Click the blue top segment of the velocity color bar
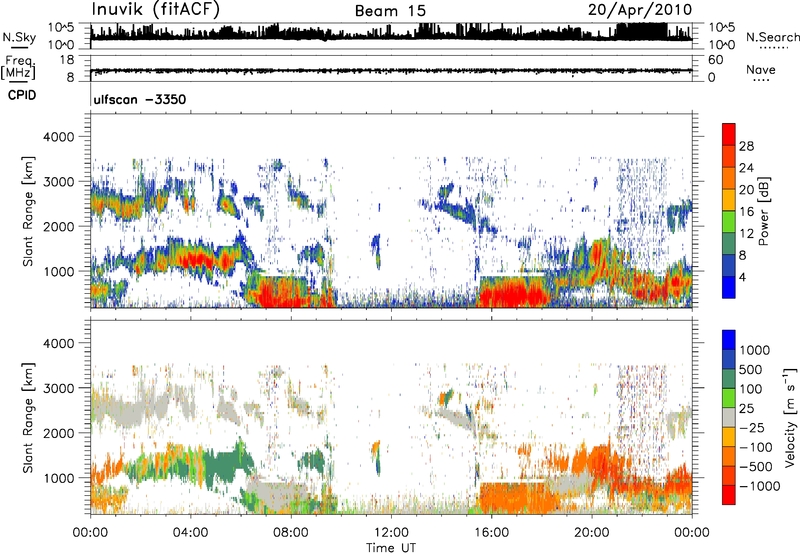The width and height of the screenshot is (800, 554). point(729,340)
